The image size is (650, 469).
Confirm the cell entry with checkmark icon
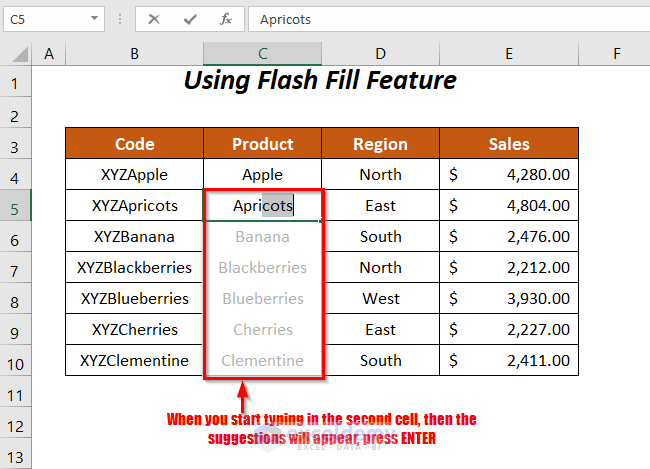[190, 19]
